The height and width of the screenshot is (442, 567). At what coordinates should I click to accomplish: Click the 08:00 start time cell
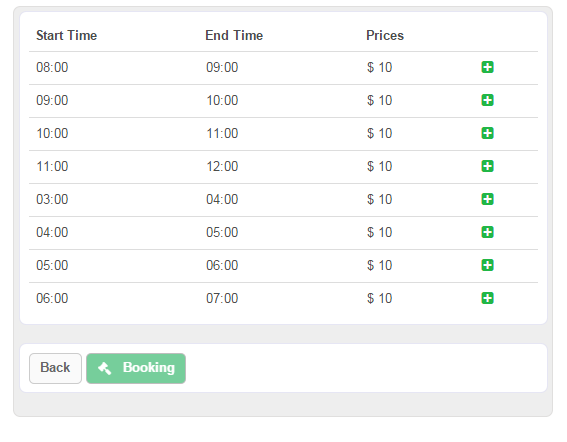pyautogui.click(x=52, y=68)
